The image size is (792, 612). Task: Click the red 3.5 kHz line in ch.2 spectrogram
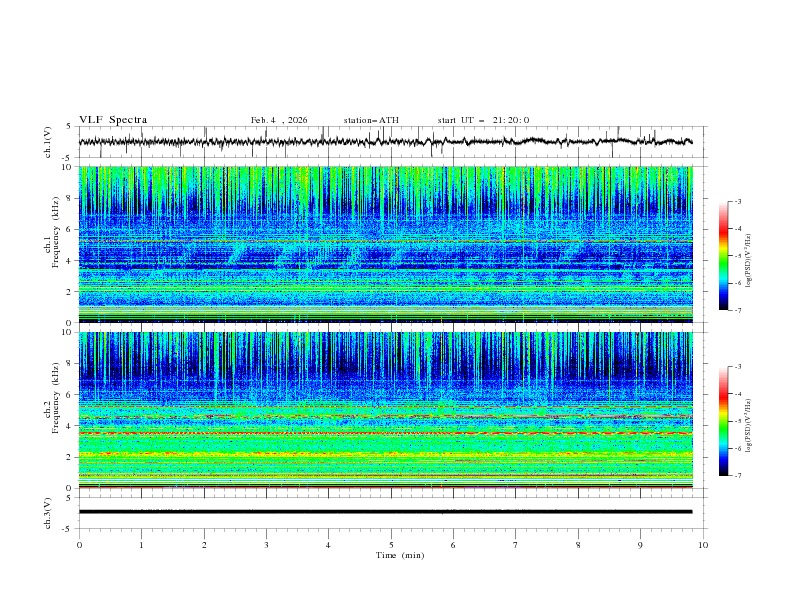click(x=385, y=433)
